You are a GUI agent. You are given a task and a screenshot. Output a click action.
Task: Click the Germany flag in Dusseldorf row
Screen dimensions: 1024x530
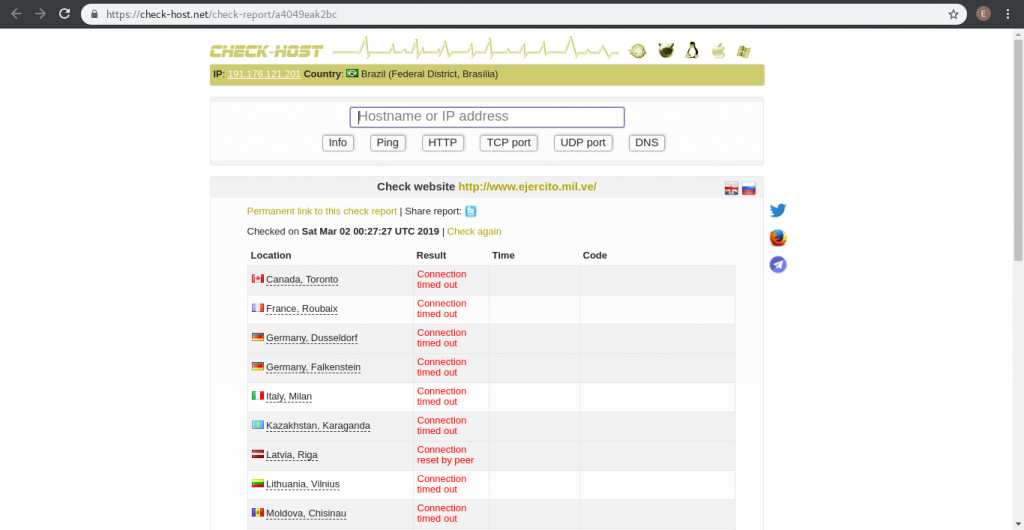tap(258, 337)
